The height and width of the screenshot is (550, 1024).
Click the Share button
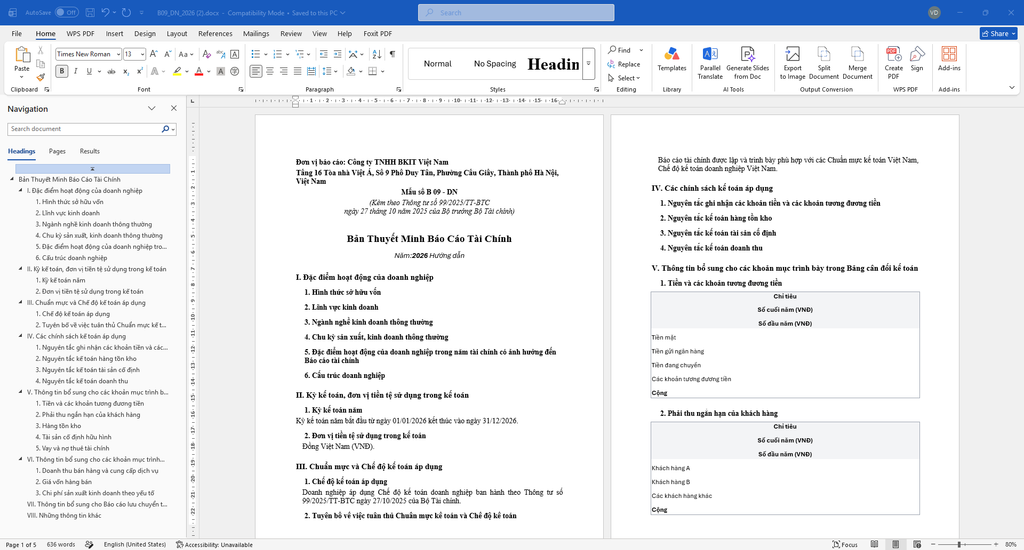(998, 33)
